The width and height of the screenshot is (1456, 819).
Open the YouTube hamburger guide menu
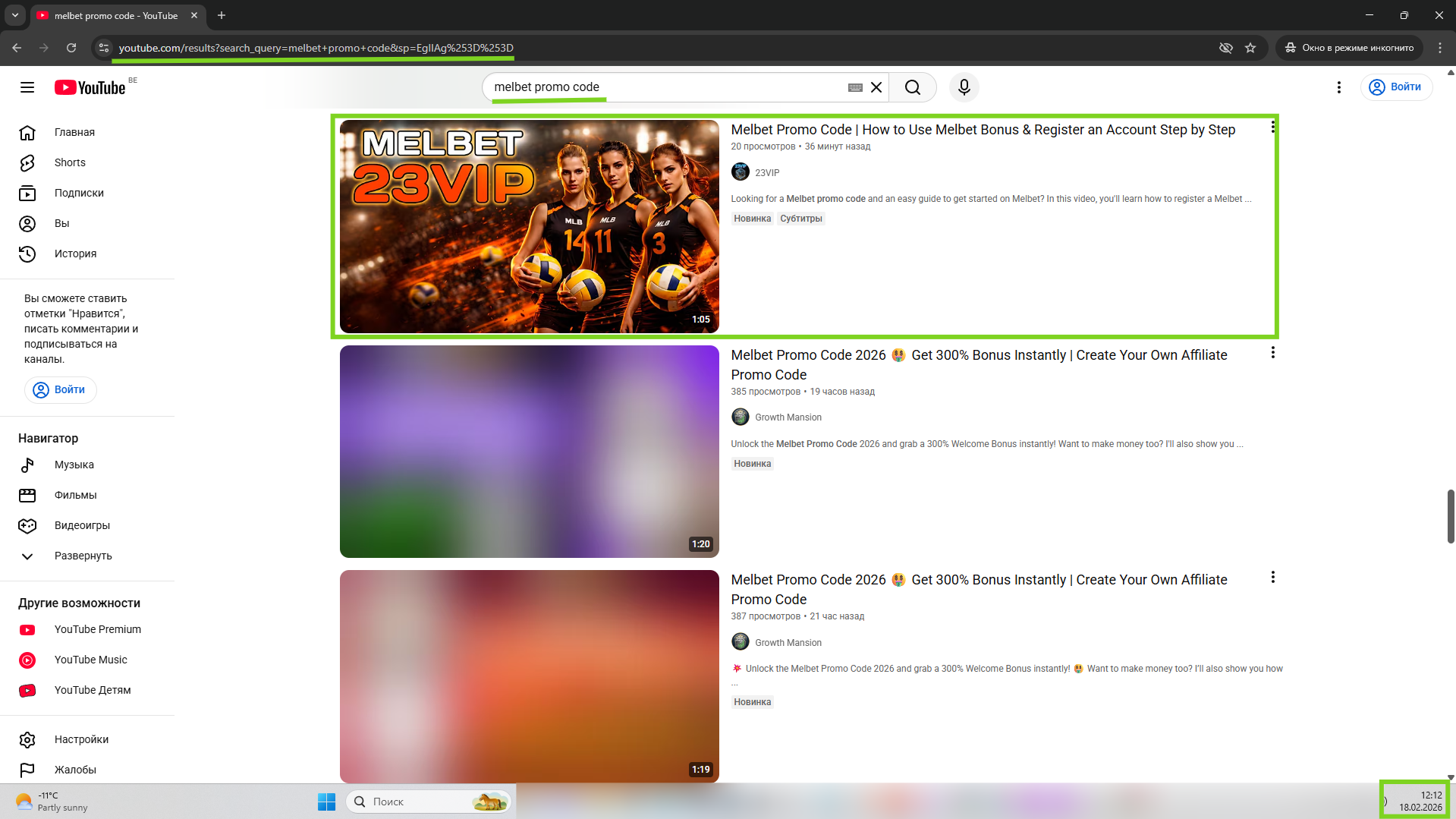(27, 87)
